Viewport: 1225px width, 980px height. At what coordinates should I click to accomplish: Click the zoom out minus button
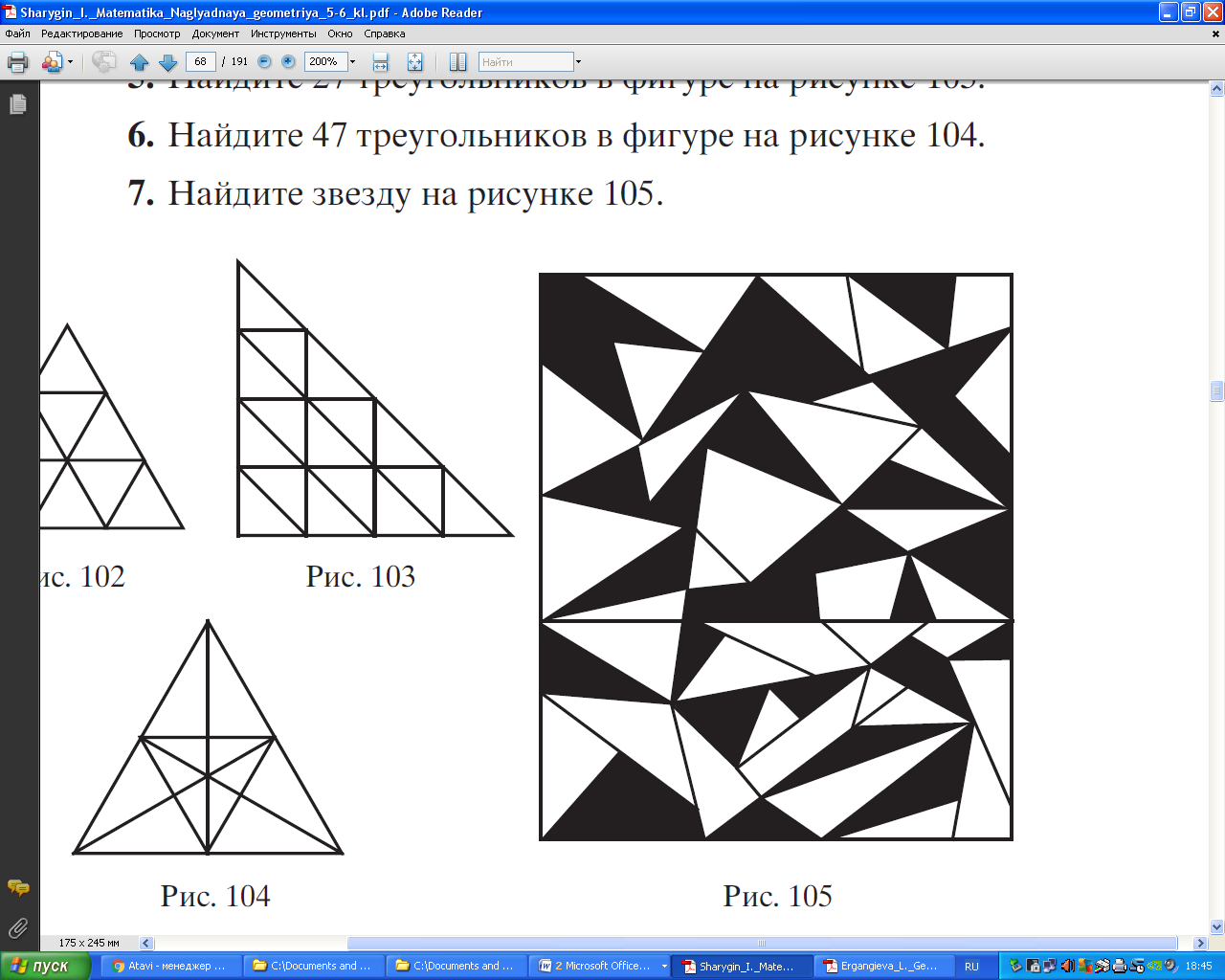265,61
